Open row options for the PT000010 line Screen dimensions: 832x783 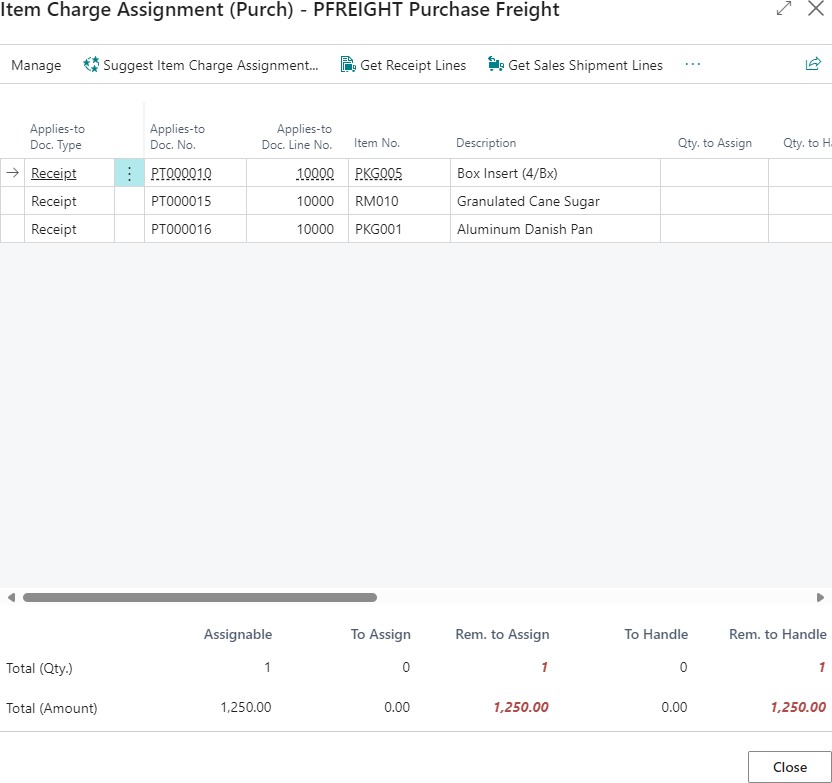tap(129, 173)
